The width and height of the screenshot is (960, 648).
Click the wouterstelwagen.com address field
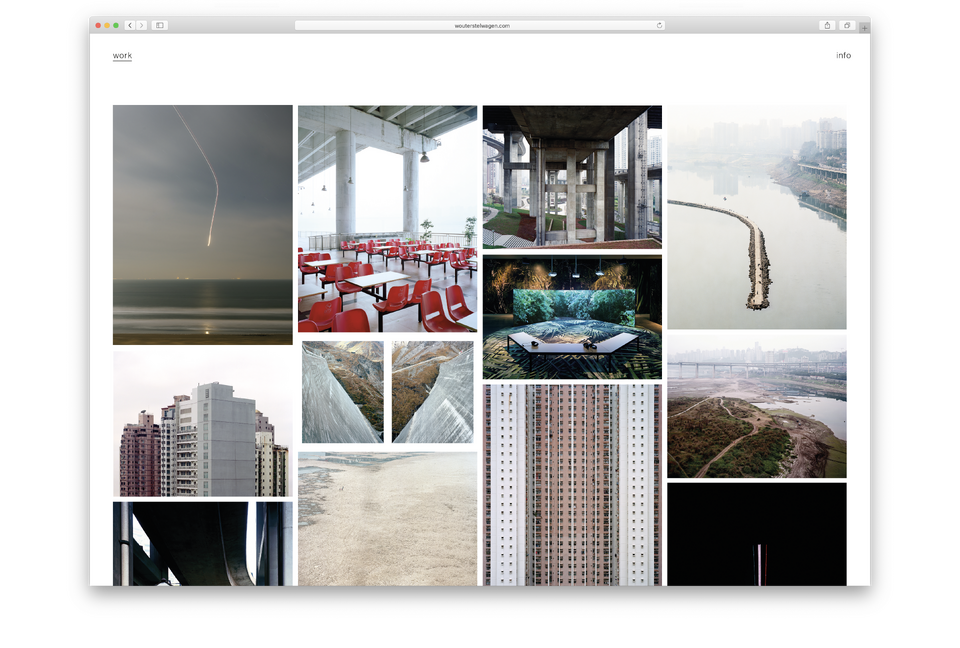tap(480, 25)
